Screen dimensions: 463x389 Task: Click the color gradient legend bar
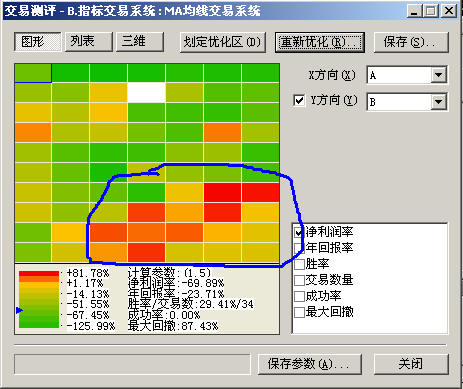(x=39, y=300)
